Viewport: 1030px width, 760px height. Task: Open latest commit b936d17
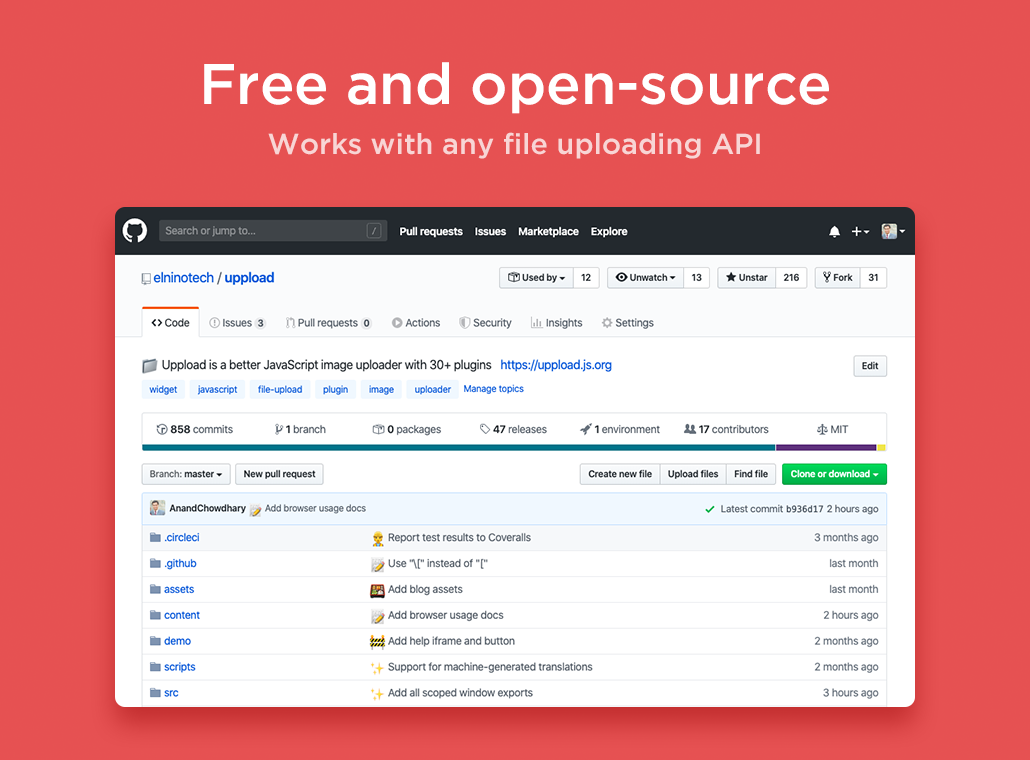click(x=804, y=509)
